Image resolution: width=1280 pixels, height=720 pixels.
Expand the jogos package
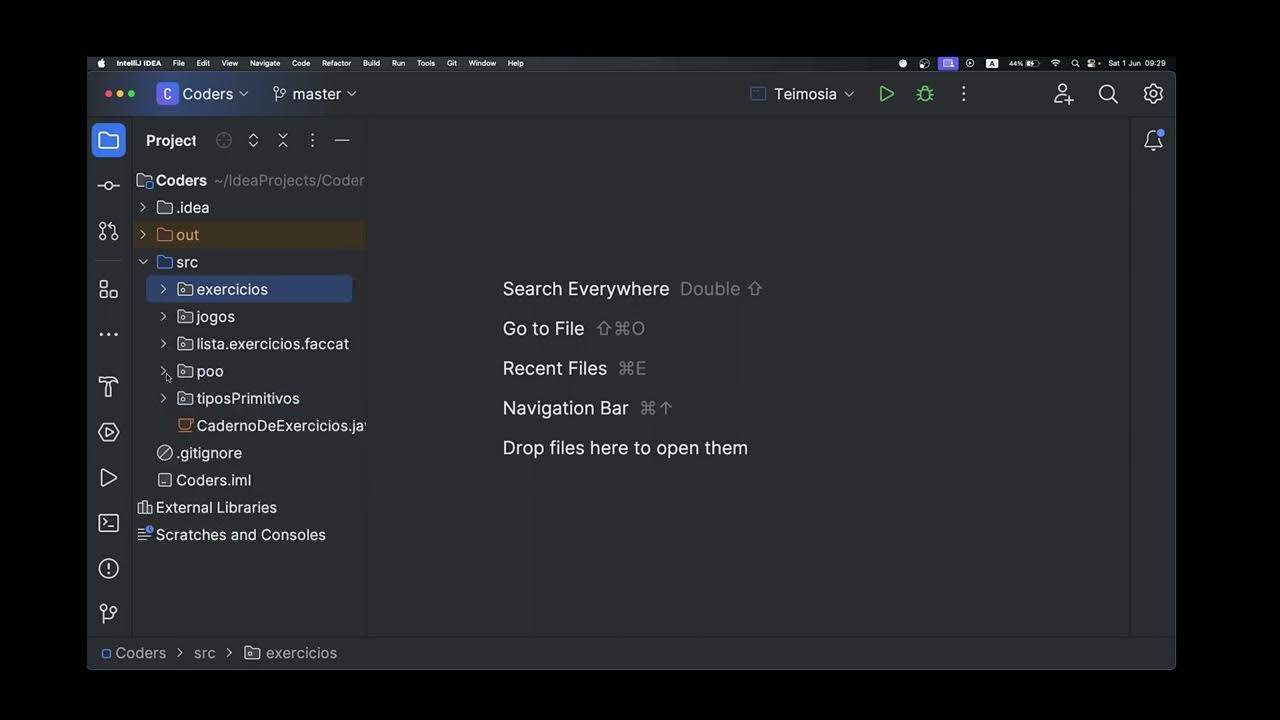(164, 317)
